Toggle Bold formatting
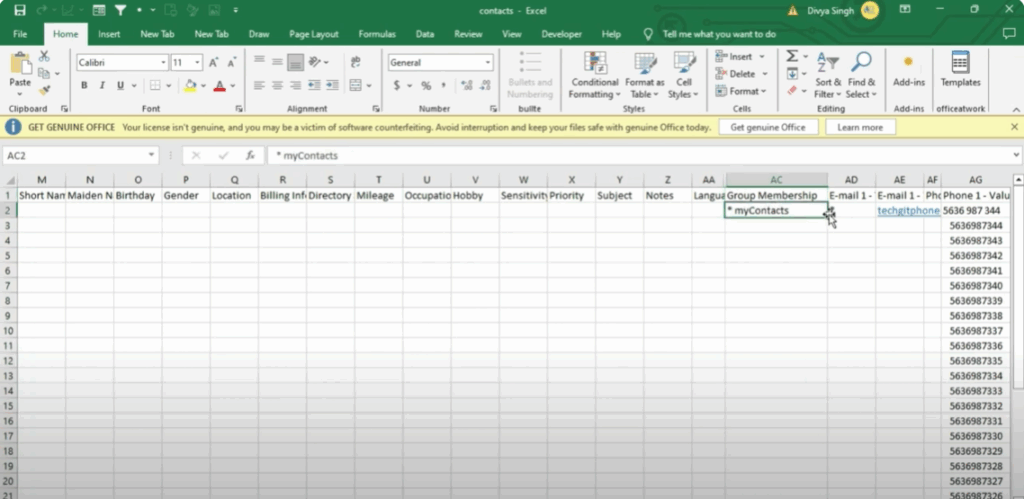 tap(84, 86)
